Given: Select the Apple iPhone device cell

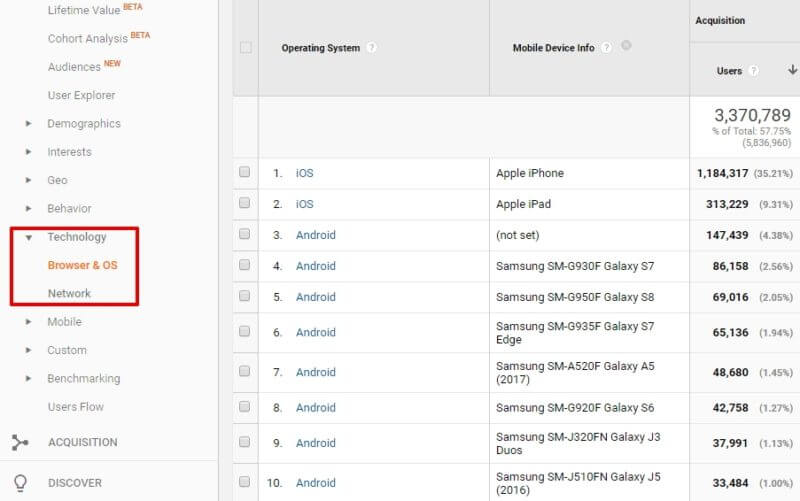Looking at the screenshot, I should point(530,173).
